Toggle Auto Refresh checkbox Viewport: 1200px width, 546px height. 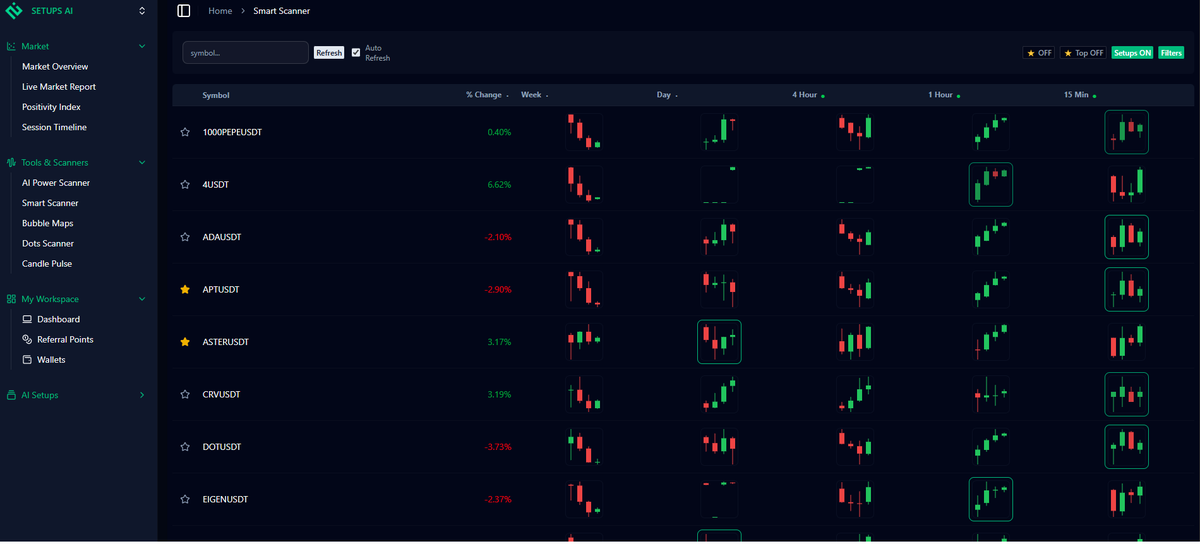click(356, 52)
